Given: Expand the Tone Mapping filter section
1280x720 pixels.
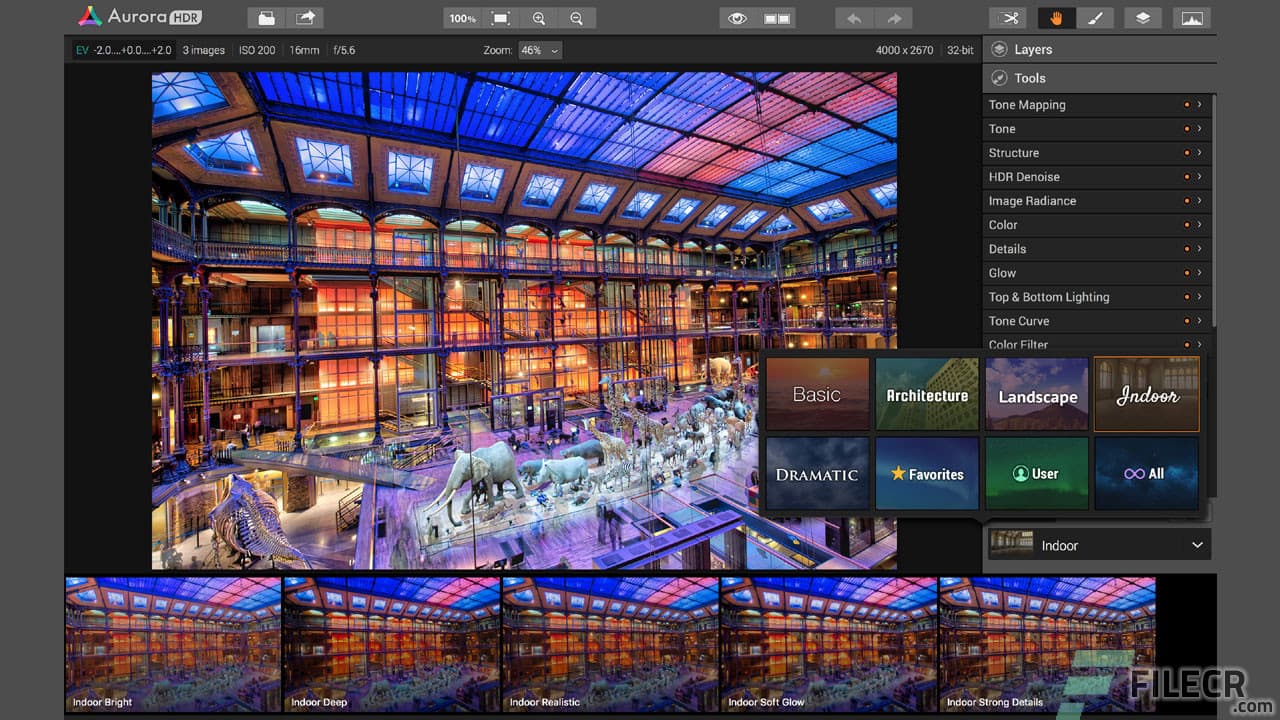Looking at the screenshot, I should 1198,104.
